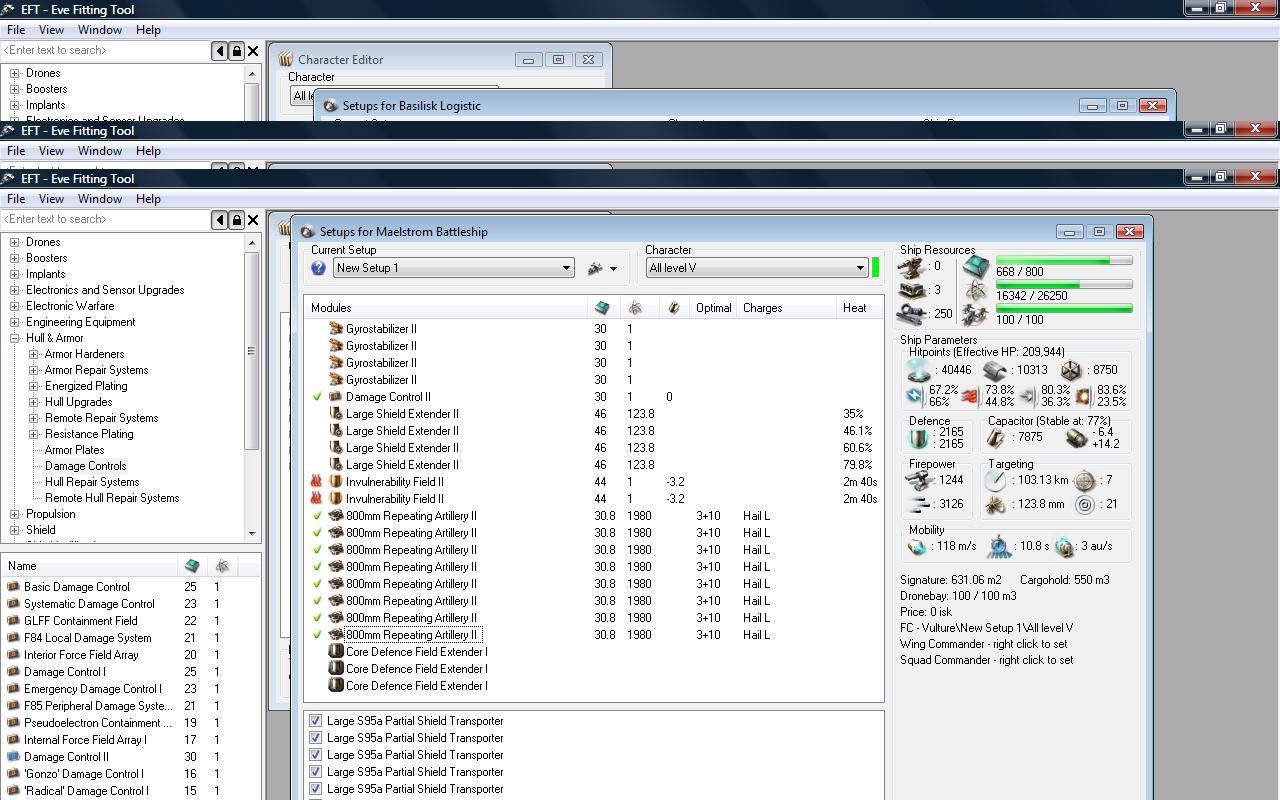The image size is (1280, 800).
Task: Open the File menu in the front EFT window
Action: [16, 199]
